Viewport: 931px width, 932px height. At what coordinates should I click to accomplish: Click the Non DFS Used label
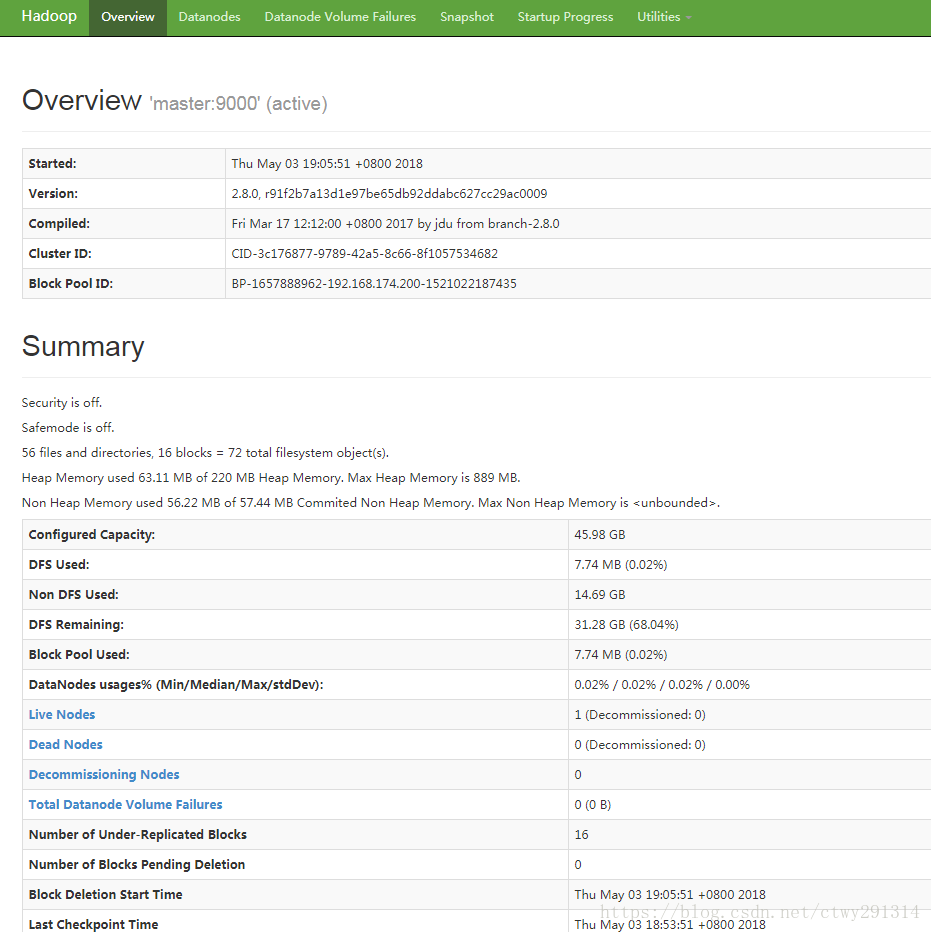pos(74,594)
